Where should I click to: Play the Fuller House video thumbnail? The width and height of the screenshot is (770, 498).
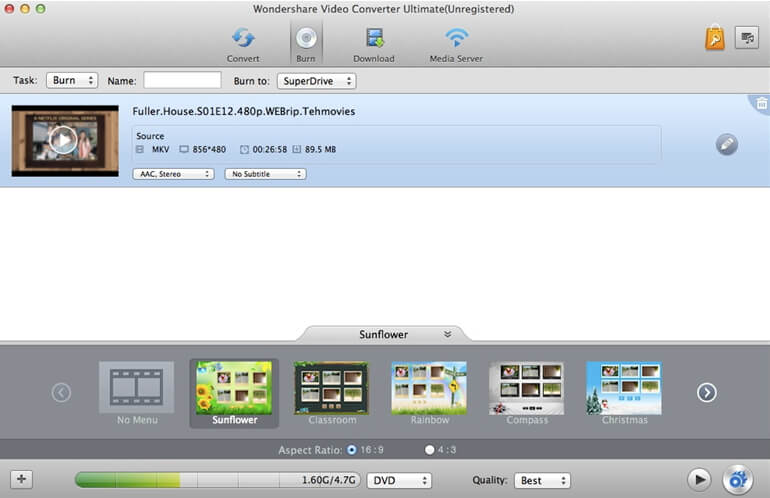[x=63, y=140]
